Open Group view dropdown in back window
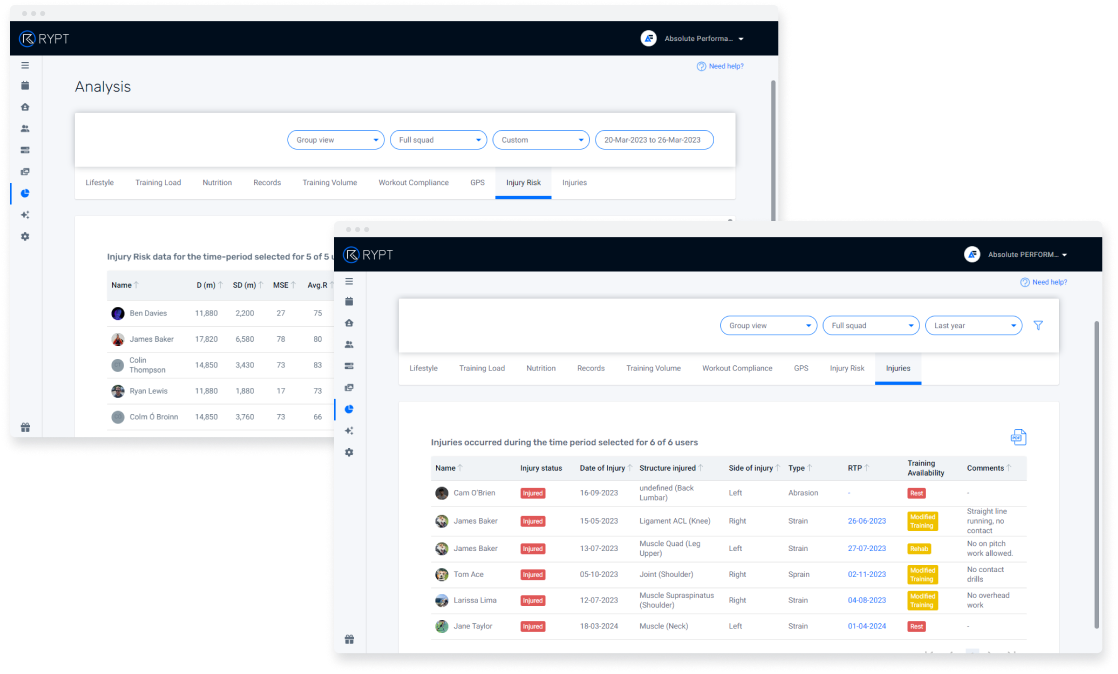 pyautogui.click(x=336, y=140)
